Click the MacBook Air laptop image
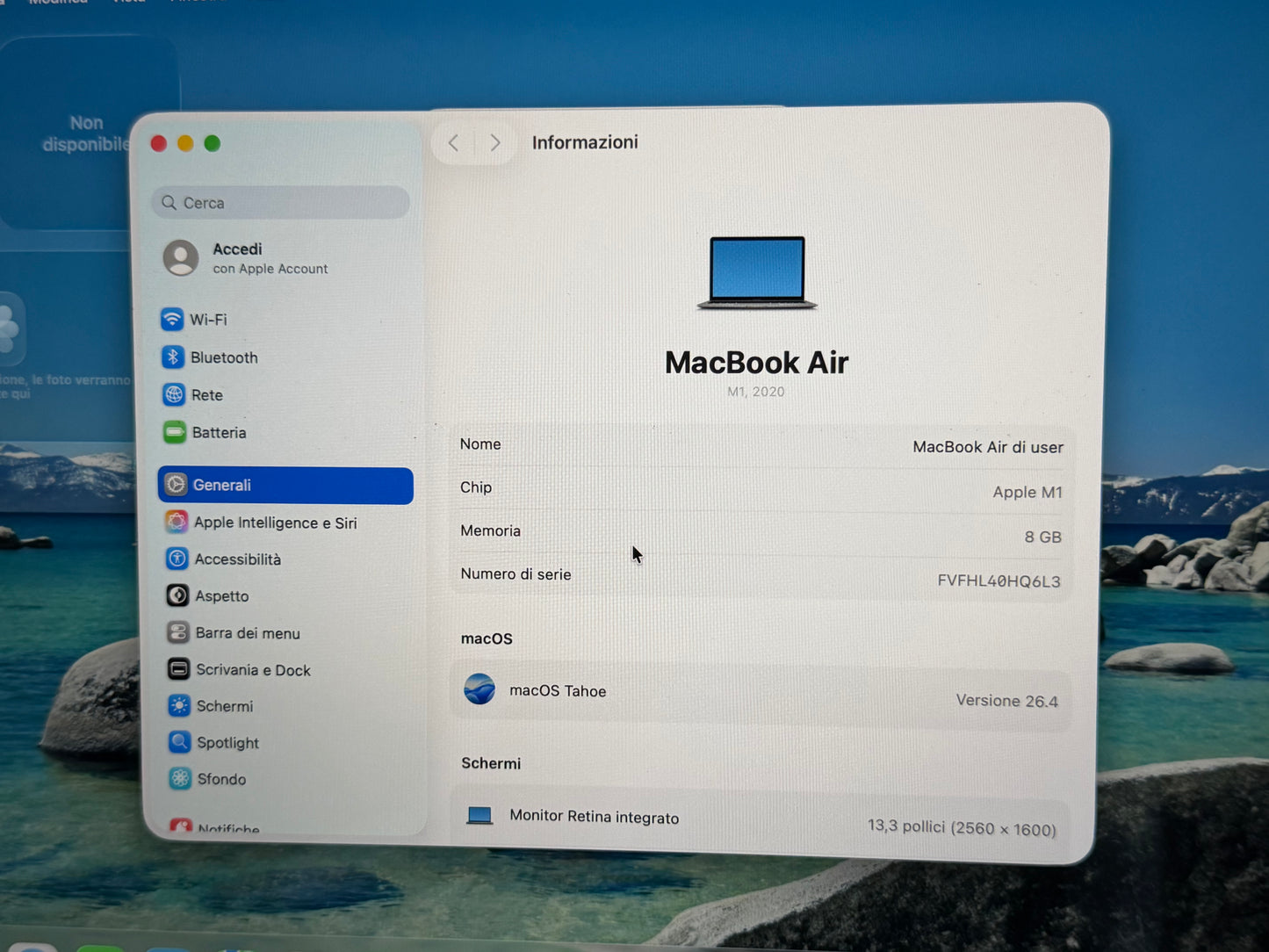The image size is (1269, 952). (757, 273)
